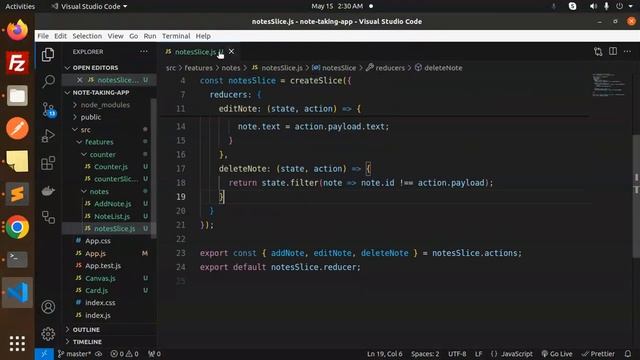The height and width of the screenshot is (360, 640).
Task: Launch FileZilla from the dock
Action: (x=17, y=63)
